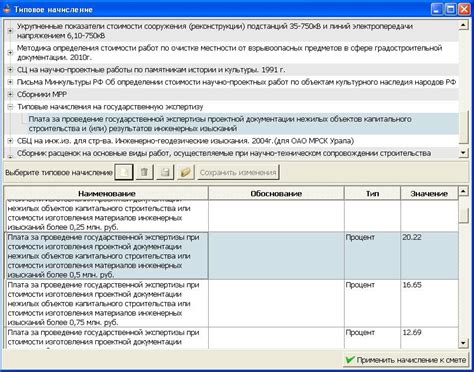Click Процент cell in the 12.69 row
The image size is (474, 372).
(x=372, y=338)
